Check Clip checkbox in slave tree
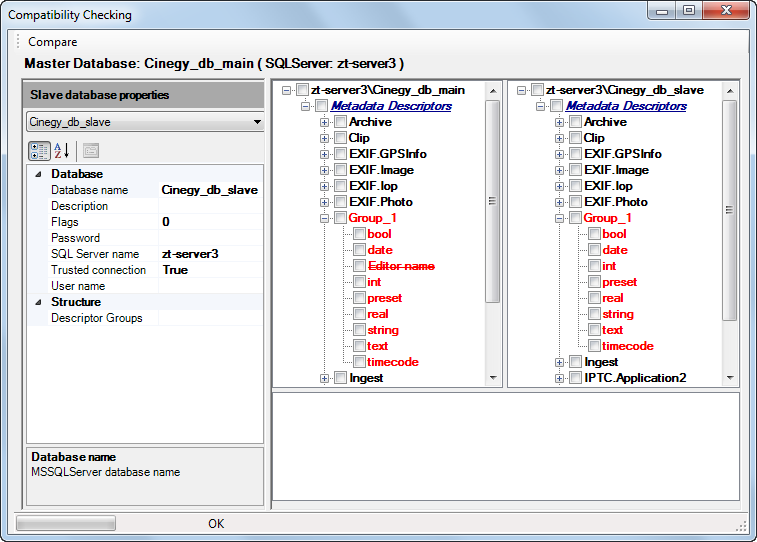 (x=575, y=138)
